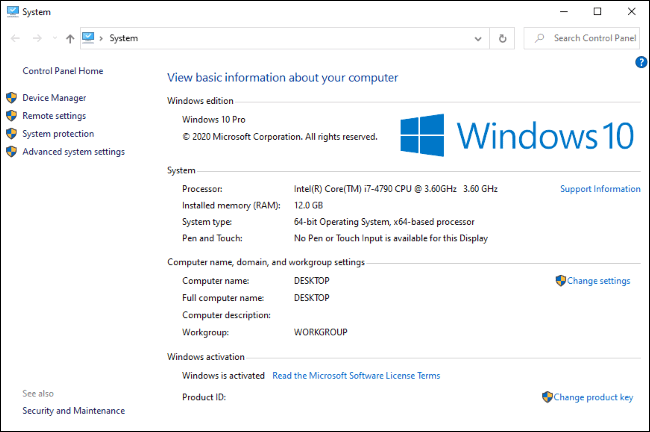The height and width of the screenshot is (432, 650).
Task: Read the Microsoft Software License Terms
Action: [x=355, y=376]
